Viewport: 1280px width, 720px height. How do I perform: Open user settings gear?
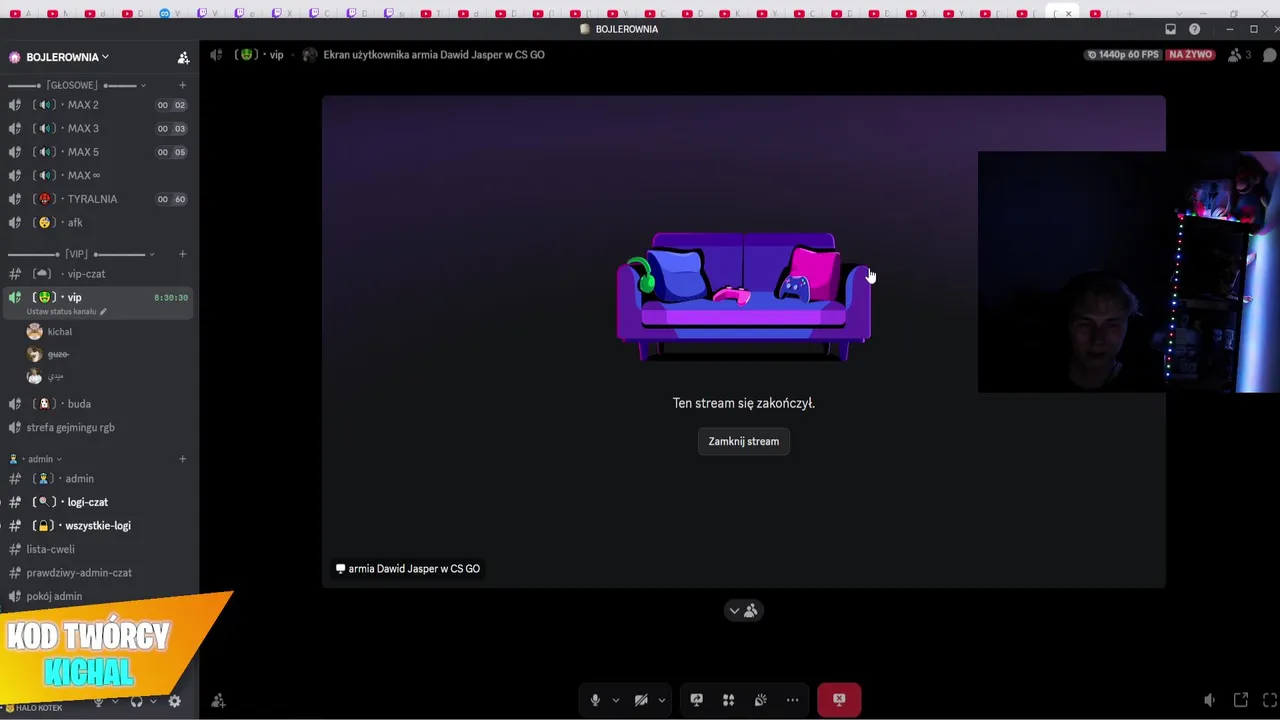175,702
